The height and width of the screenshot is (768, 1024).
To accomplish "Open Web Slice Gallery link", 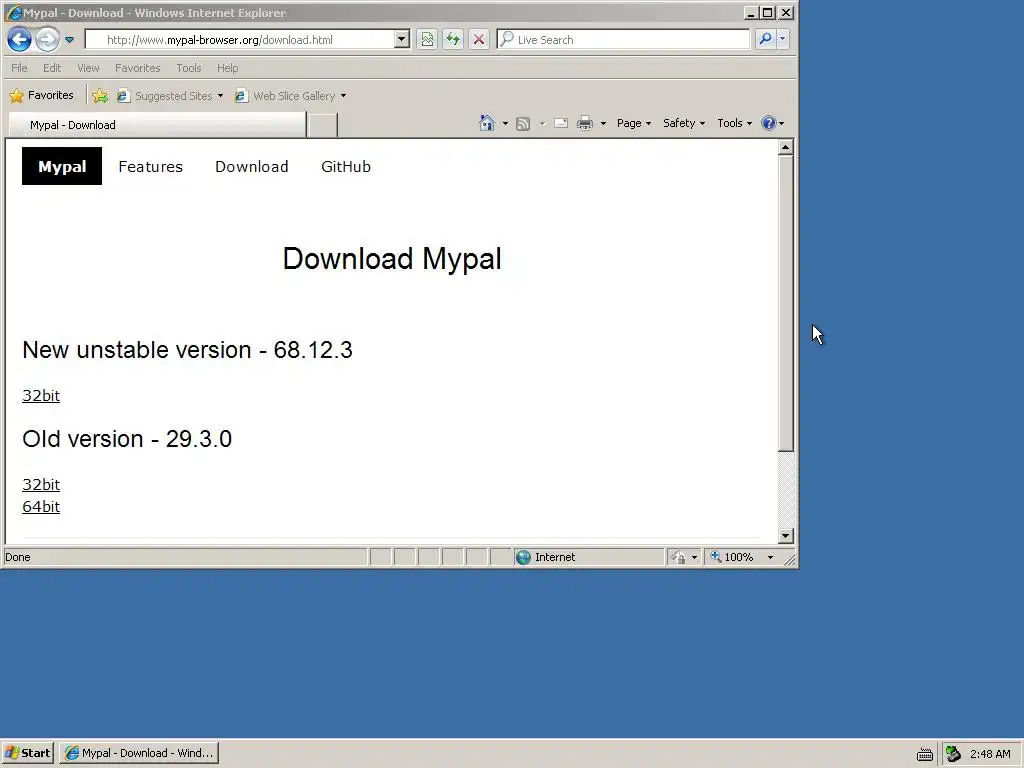I will coord(286,96).
